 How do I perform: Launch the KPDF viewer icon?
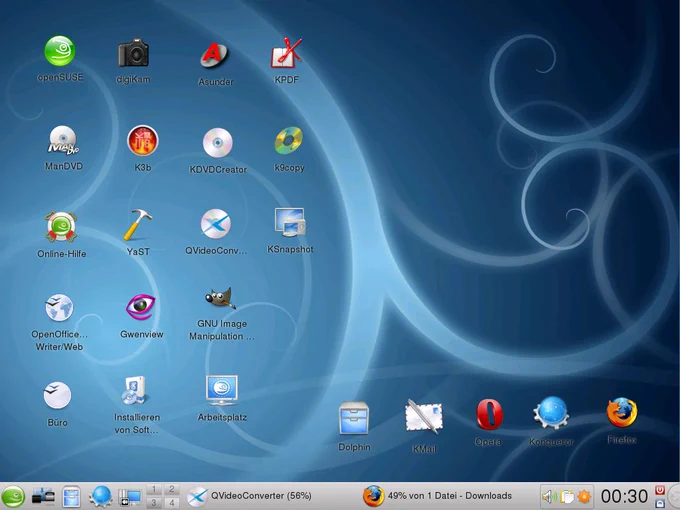coord(286,53)
